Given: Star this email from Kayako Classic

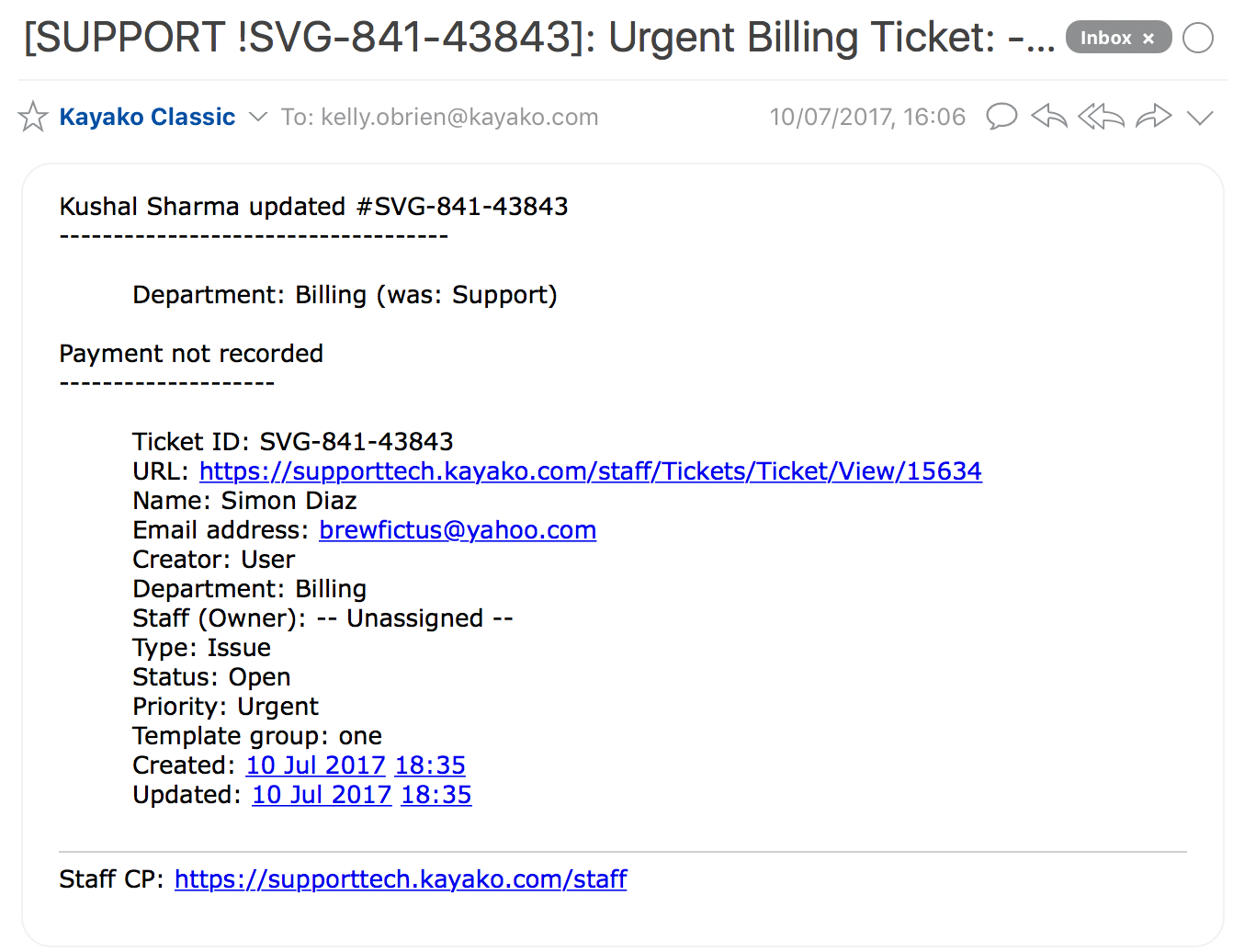Looking at the screenshot, I should tap(33, 117).
